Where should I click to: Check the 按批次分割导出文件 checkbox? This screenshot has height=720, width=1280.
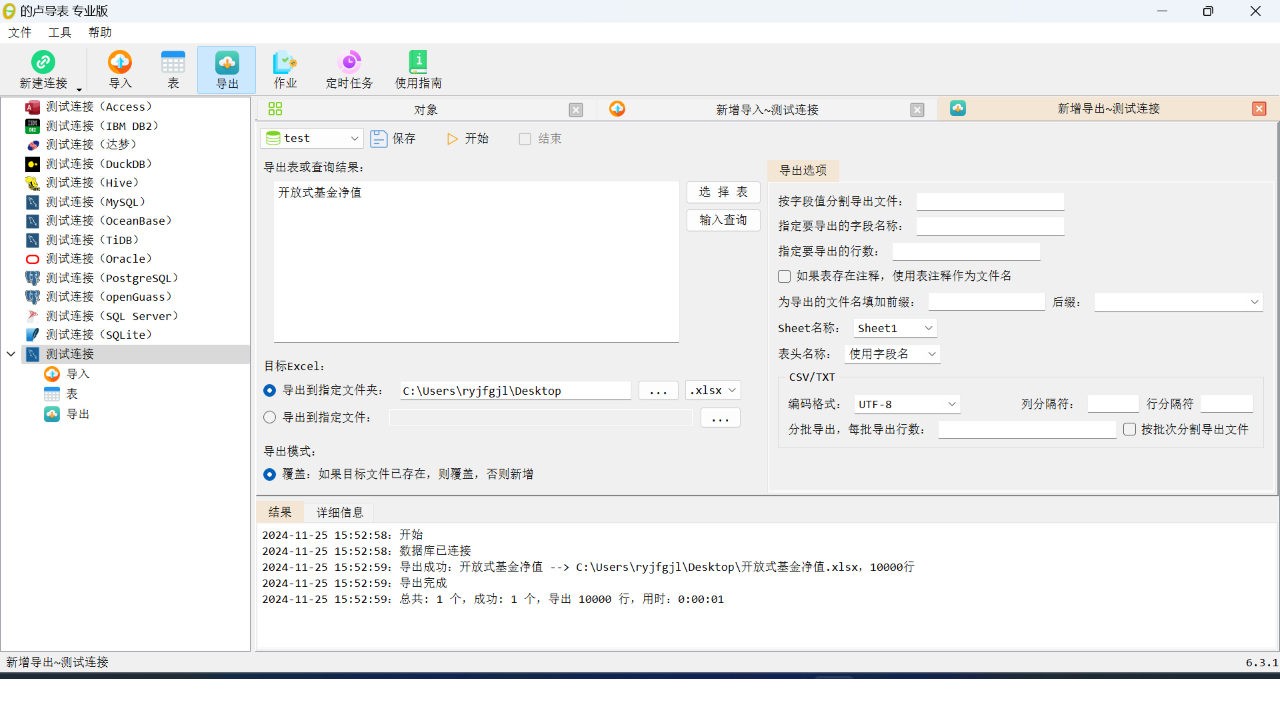point(1130,429)
